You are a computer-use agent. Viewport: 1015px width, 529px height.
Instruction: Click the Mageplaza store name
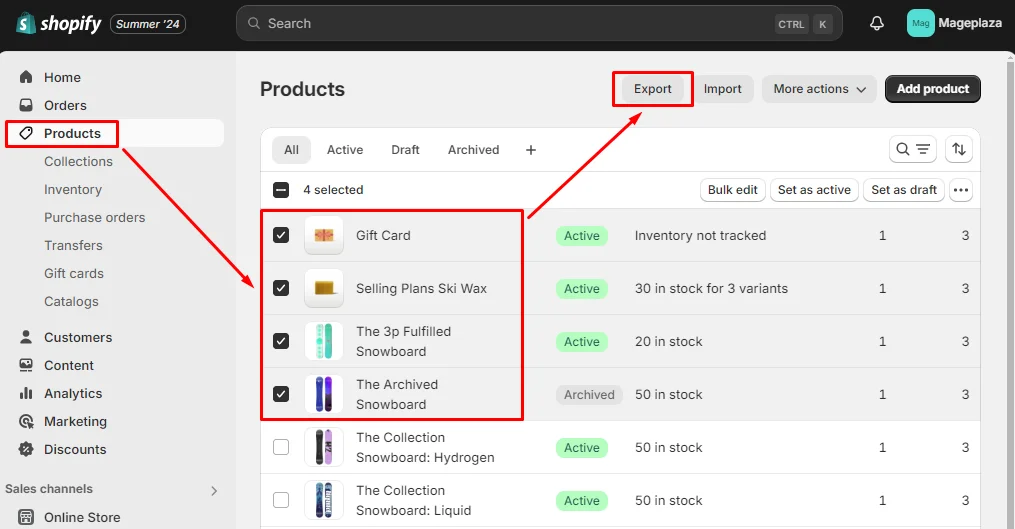click(x=970, y=23)
